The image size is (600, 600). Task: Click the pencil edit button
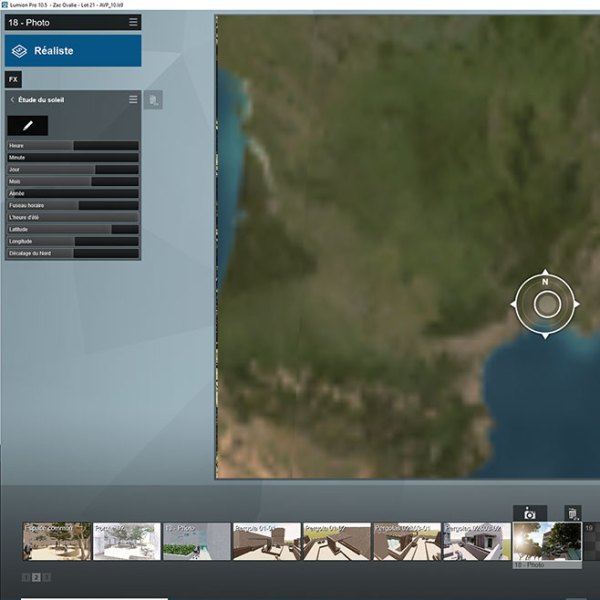28,126
